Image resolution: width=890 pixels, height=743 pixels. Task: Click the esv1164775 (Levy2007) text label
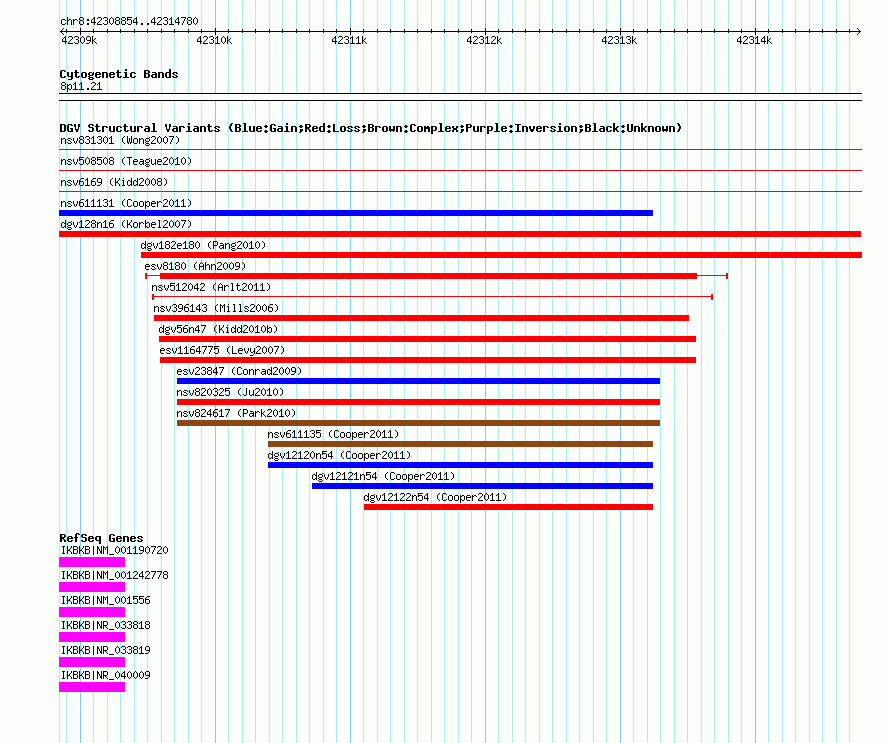222,350
